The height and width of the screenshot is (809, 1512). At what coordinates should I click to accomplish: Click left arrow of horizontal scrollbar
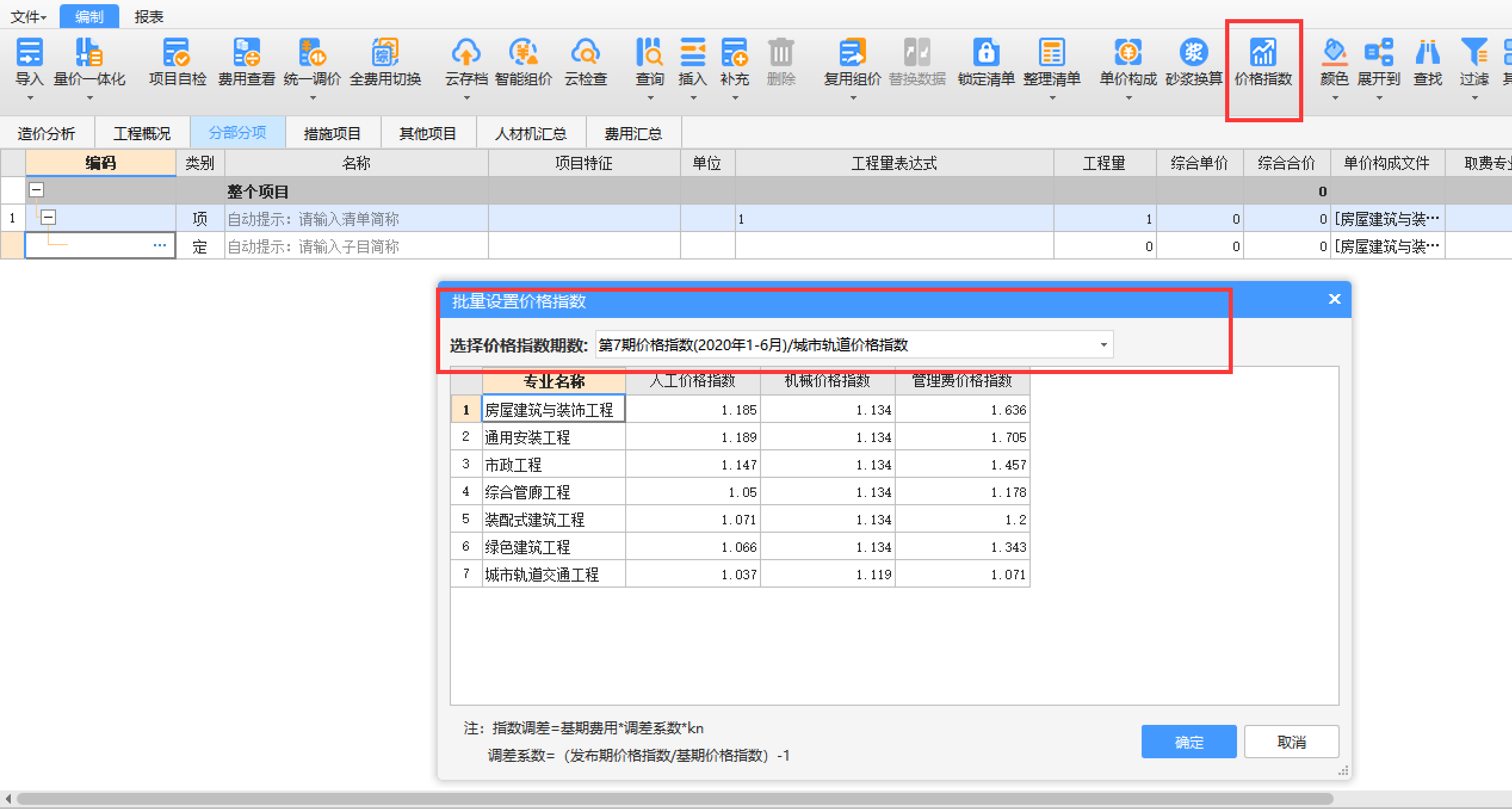[8, 798]
